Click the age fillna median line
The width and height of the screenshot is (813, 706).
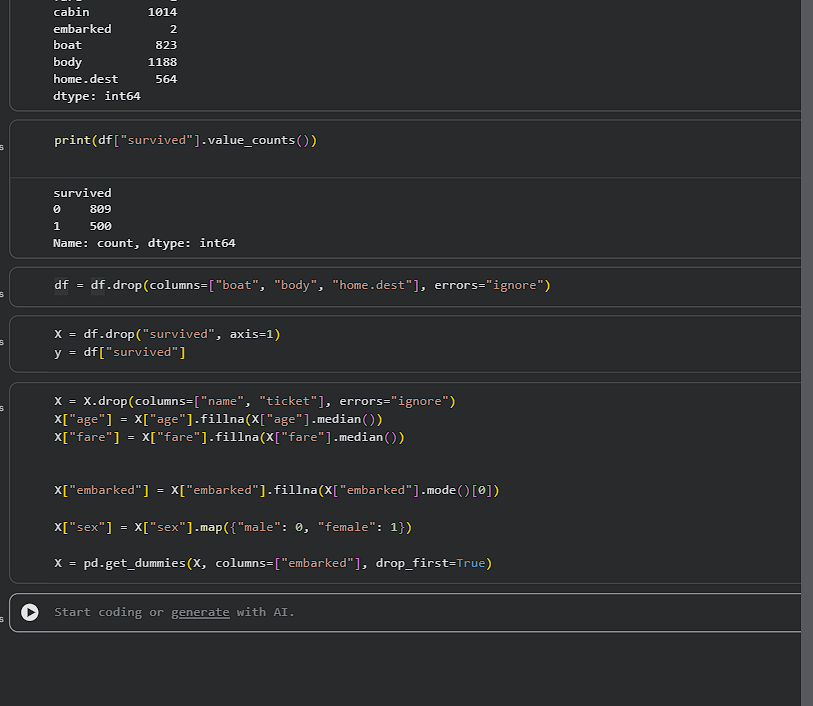[x=218, y=419]
